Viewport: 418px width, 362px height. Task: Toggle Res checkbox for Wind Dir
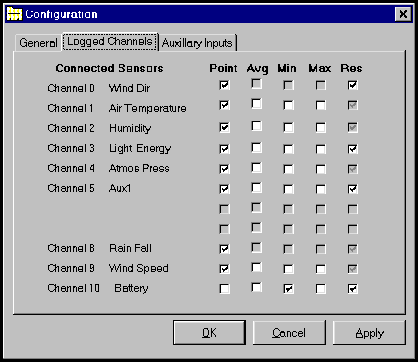pos(353,85)
